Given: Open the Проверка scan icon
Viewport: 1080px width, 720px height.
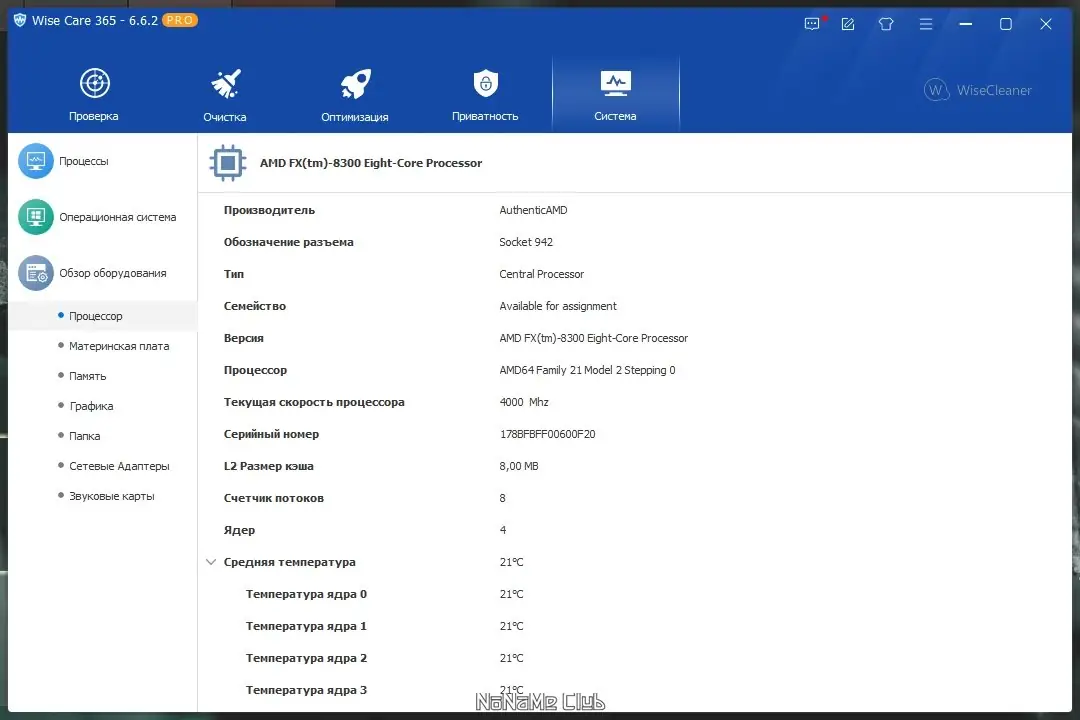Looking at the screenshot, I should click(94, 83).
